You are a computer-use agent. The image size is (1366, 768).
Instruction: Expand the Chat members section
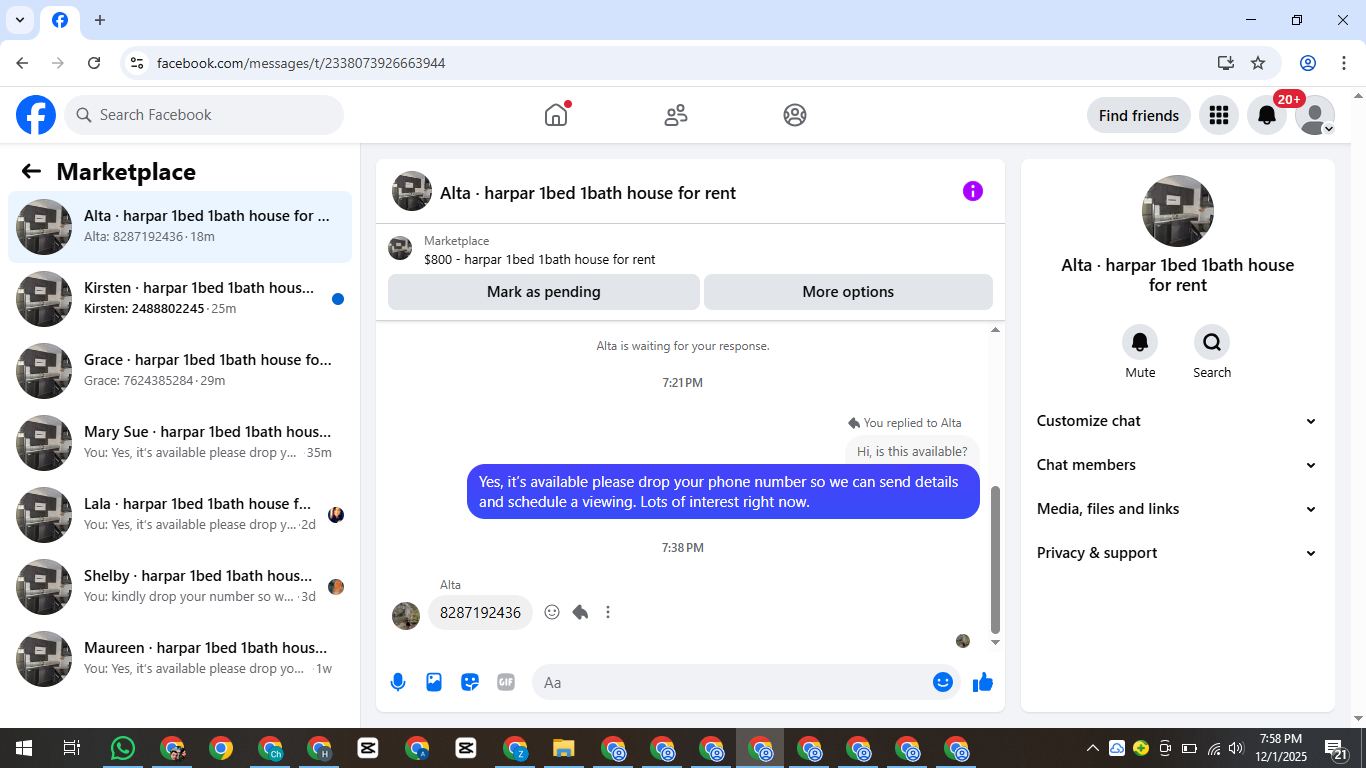click(1178, 465)
